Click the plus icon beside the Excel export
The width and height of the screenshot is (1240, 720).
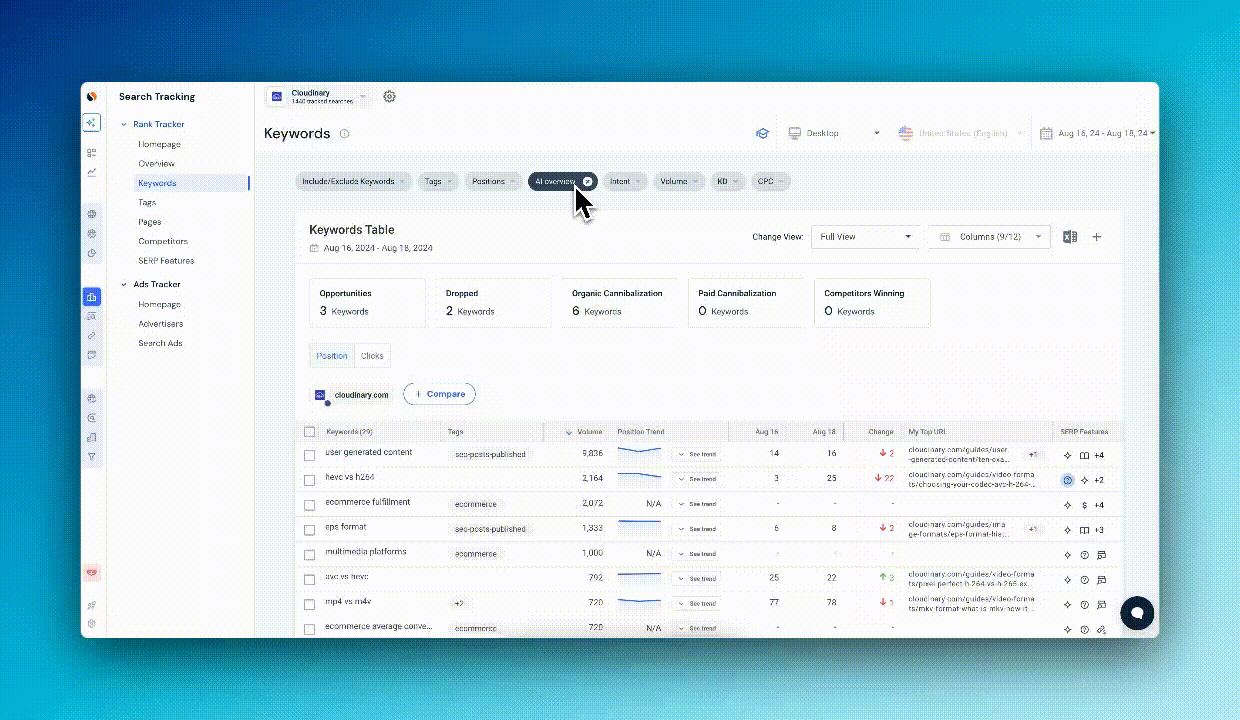(x=1096, y=237)
